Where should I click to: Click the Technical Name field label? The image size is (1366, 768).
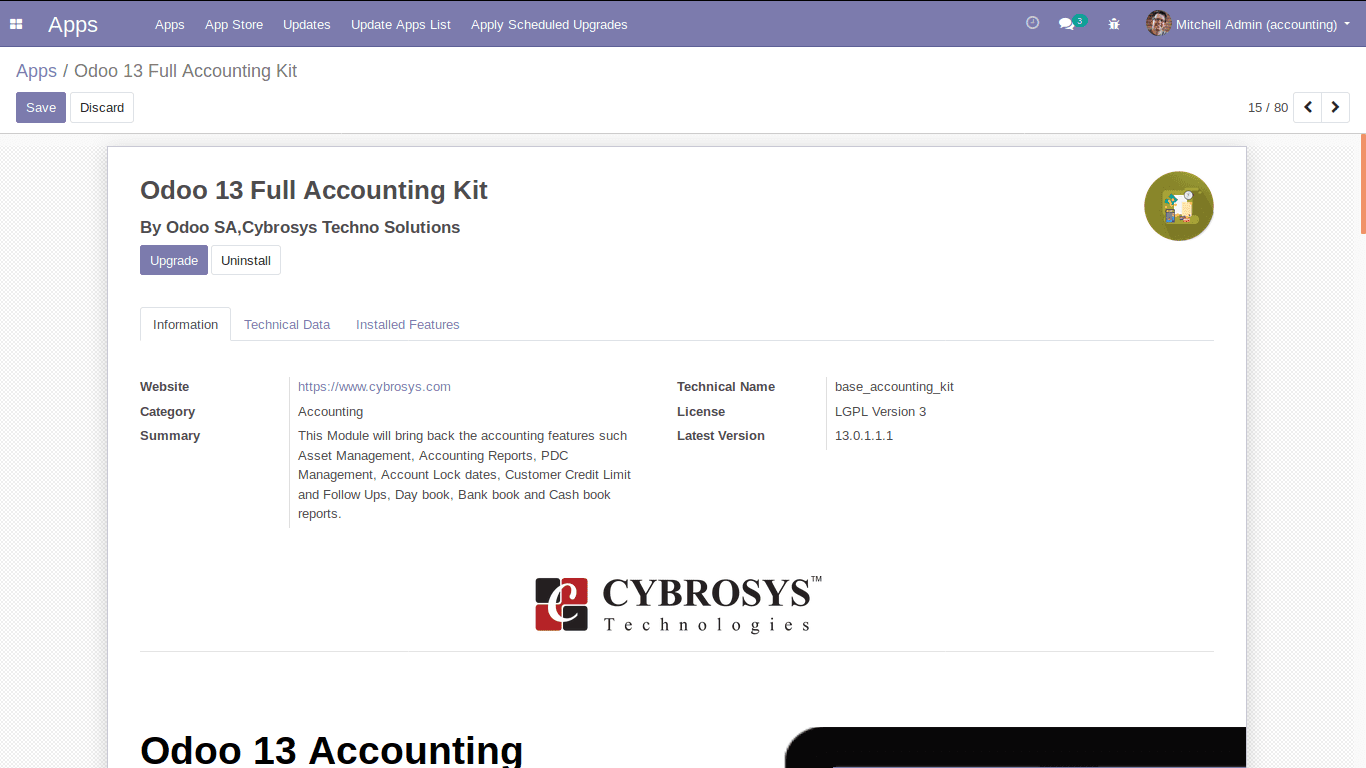[726, 387]
